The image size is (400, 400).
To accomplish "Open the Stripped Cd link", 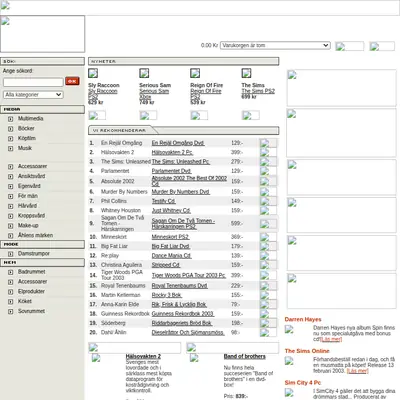I will 166,265.
